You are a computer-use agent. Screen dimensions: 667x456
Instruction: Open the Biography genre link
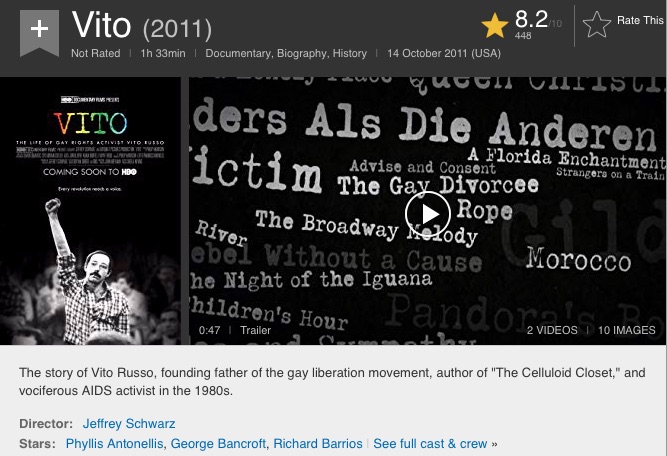click(314, 53)
